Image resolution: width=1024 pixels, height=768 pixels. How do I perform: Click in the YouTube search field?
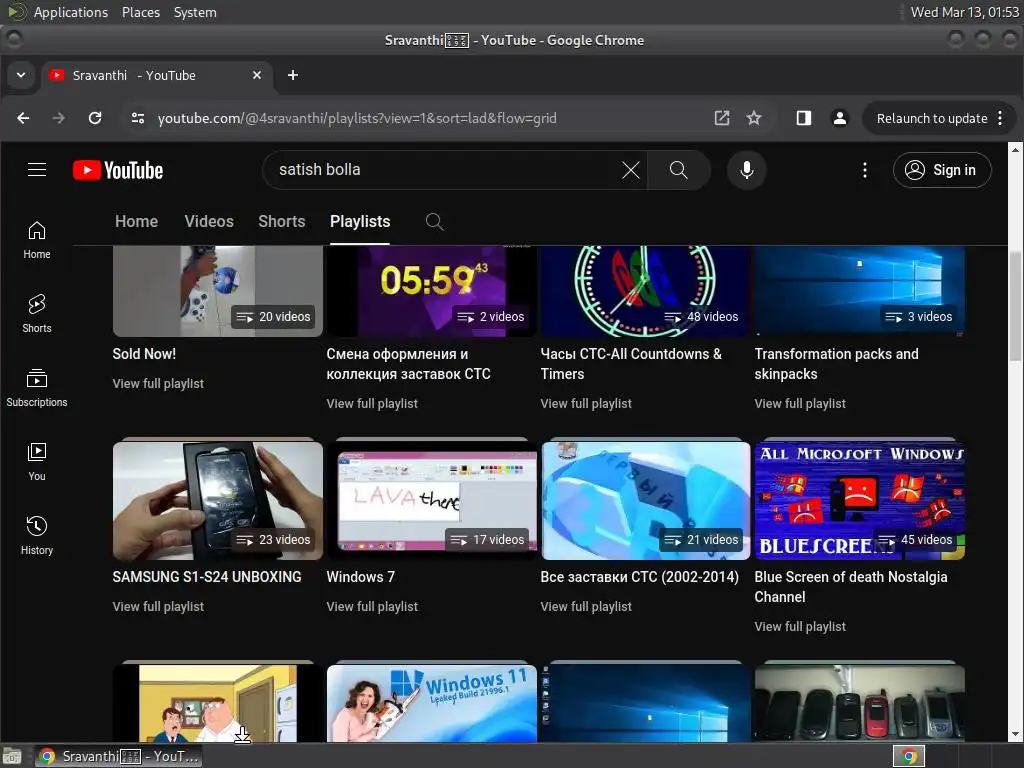coord(444,170)
